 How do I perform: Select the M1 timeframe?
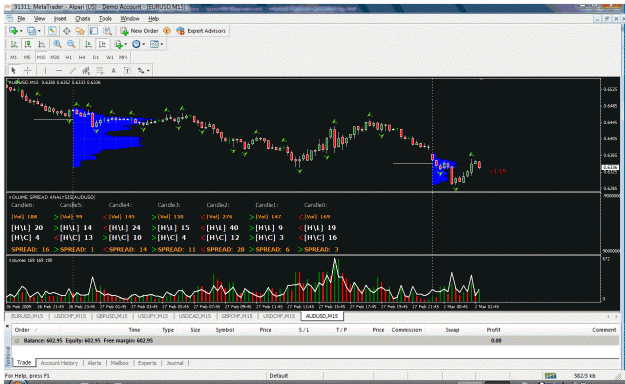tap(14, 57)
